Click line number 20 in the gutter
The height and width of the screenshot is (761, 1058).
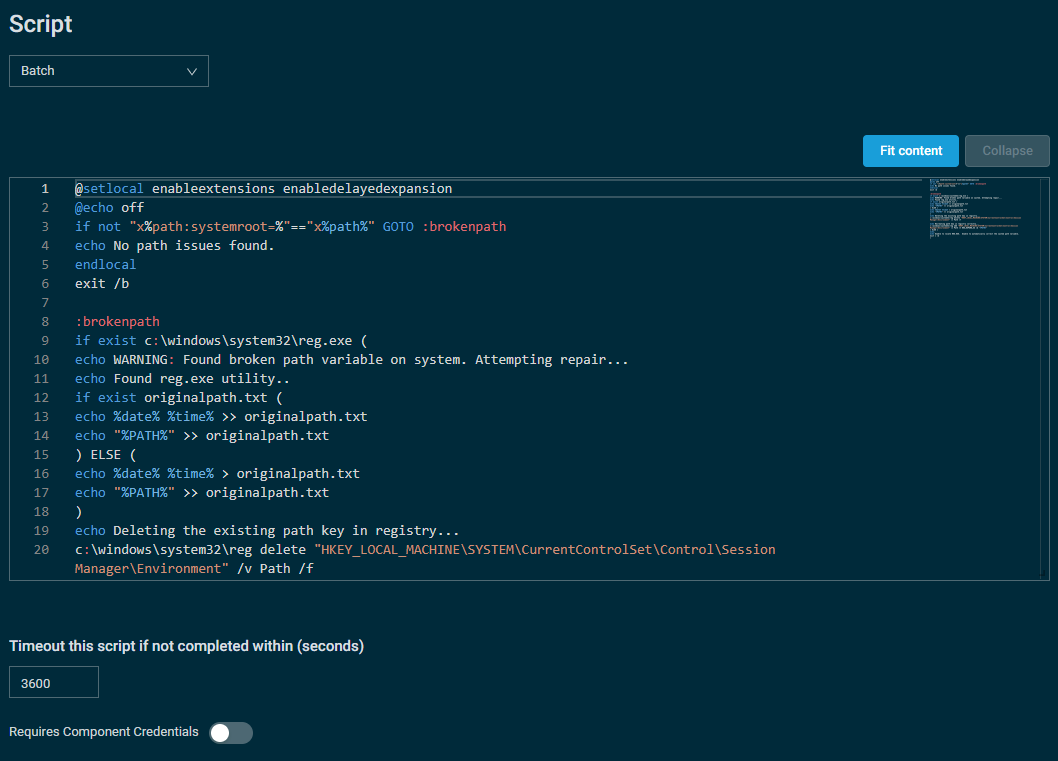coord(41,550)
